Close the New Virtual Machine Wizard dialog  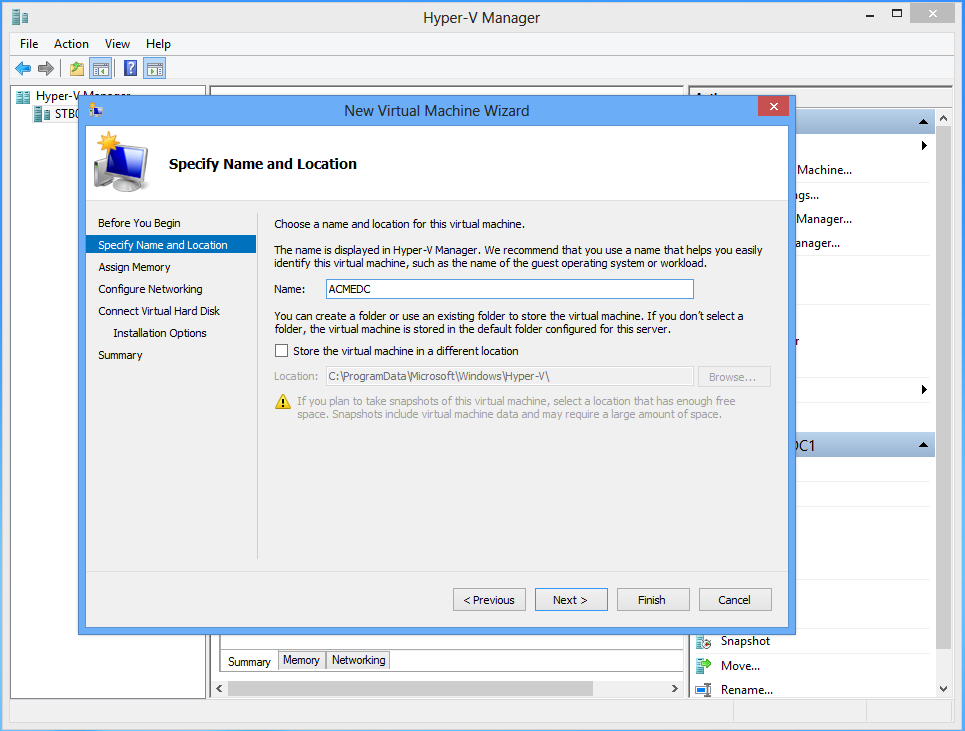tap(774, 106)
